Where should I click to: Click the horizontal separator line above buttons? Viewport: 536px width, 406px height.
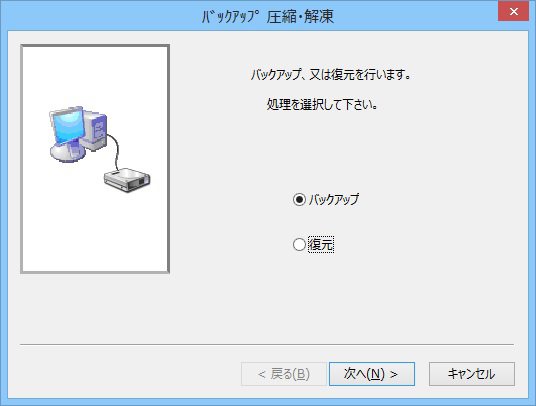point(267,344)
